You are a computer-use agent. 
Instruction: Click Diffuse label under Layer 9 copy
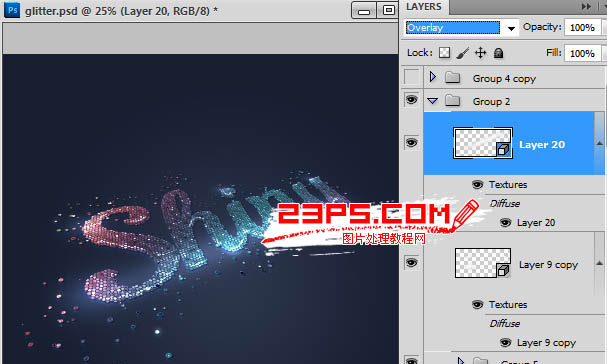click(x=504, y=323)
